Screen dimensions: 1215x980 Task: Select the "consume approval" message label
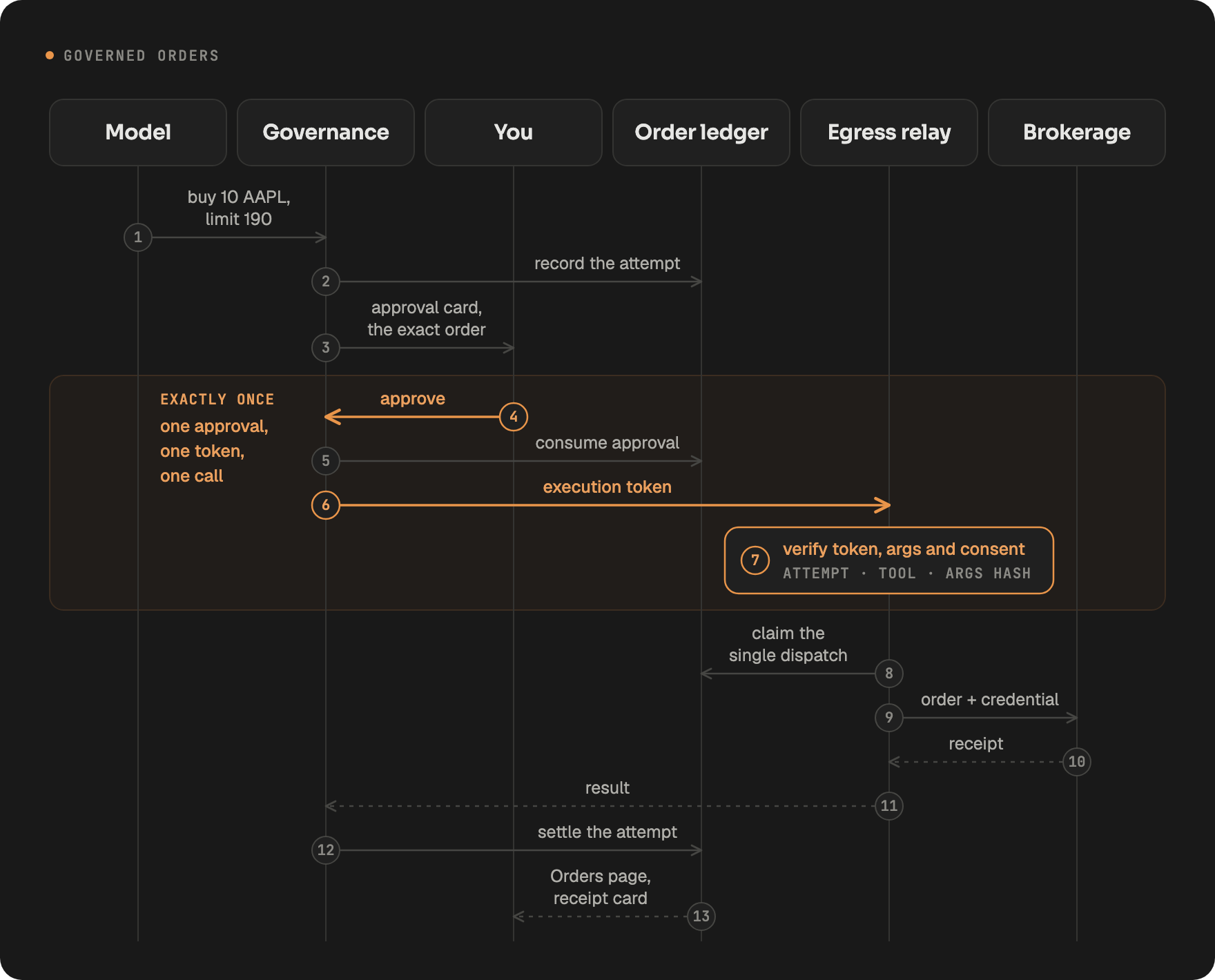[x=607, y=443]
